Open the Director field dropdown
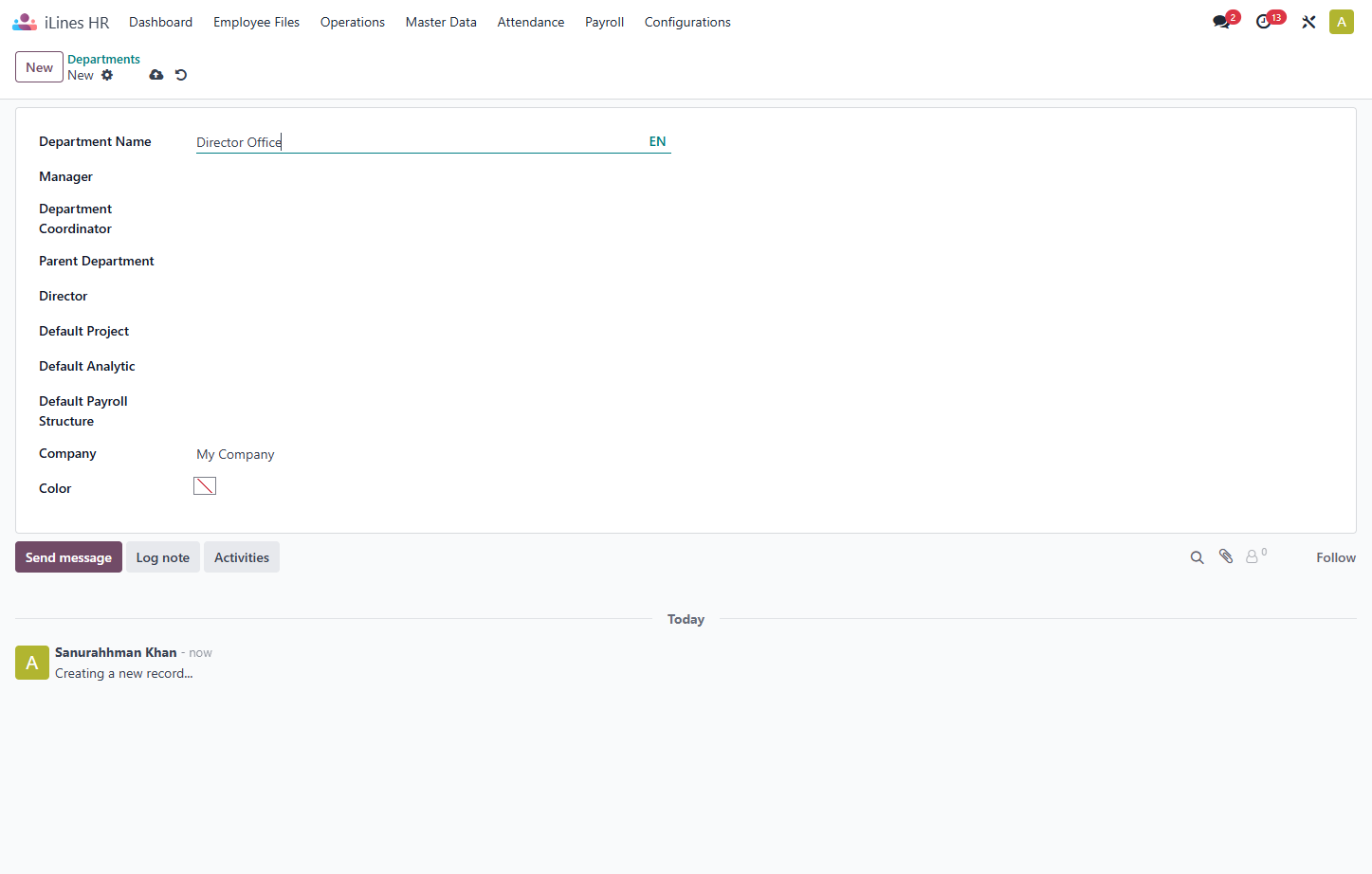1372x874 pixels. (433, 297)
